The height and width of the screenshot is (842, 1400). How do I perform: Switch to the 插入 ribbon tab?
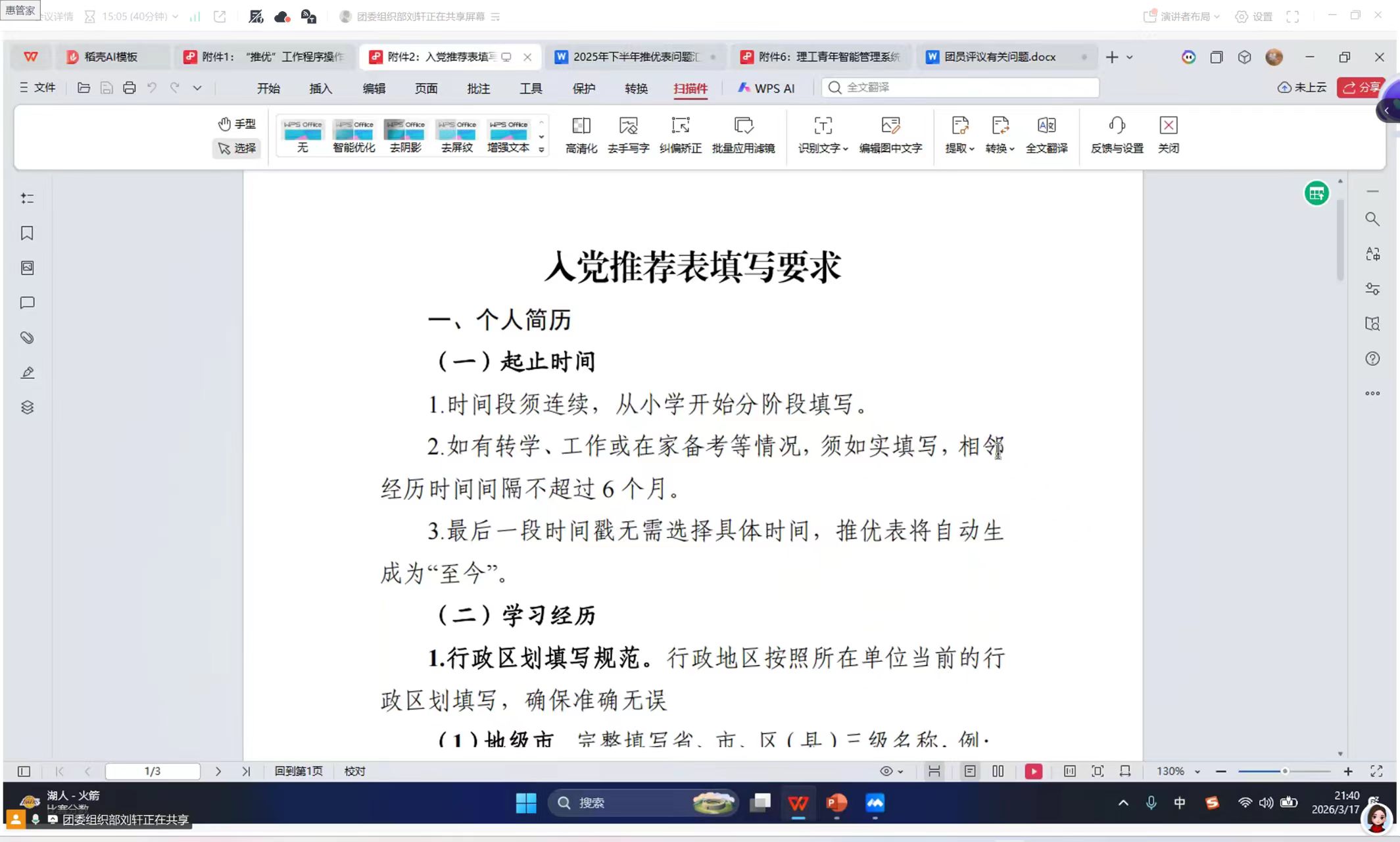pyautogui.click(x=320, y=88)
